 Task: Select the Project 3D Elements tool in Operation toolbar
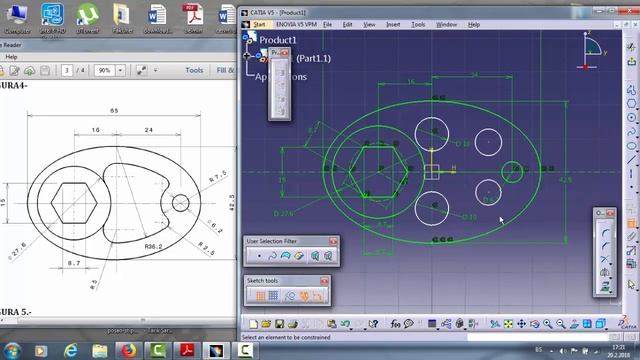click(x=604, y=286)
